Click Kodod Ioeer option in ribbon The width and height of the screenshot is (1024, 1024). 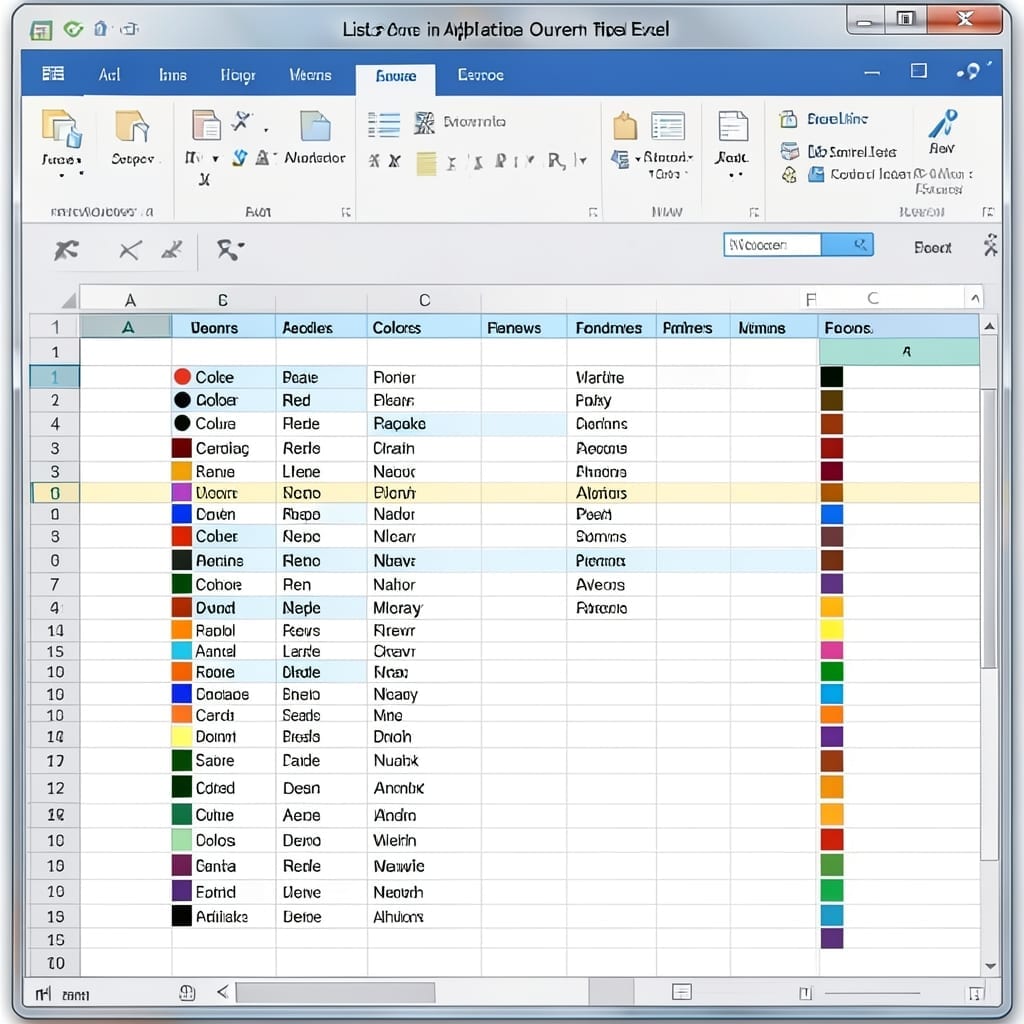870,174
